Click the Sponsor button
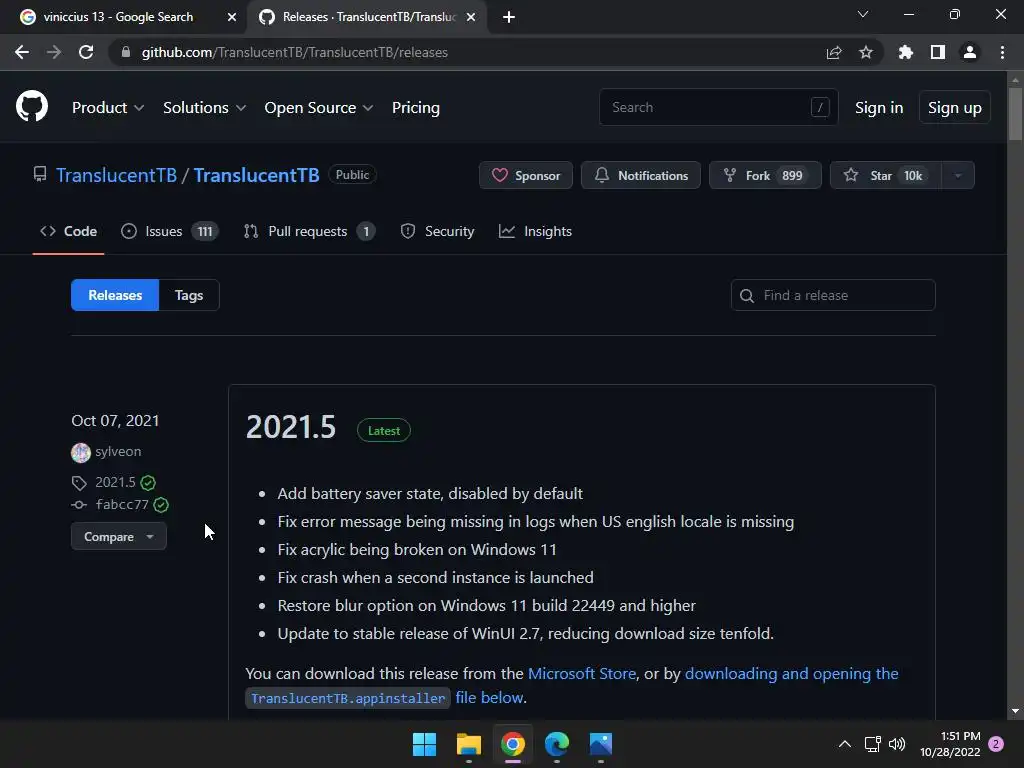1024x768 pixels. 526,175
